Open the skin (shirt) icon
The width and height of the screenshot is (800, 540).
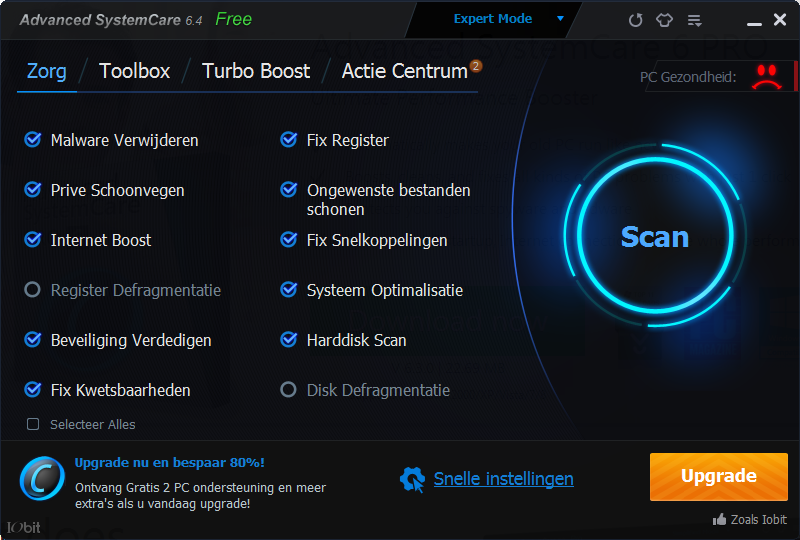664,20
